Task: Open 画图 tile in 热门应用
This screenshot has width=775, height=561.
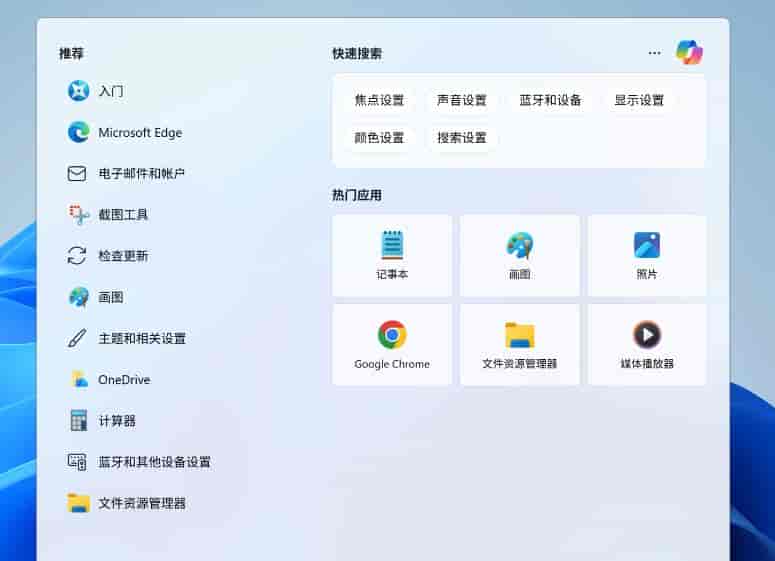Action: pyautogui.click(x=519, y=256)
